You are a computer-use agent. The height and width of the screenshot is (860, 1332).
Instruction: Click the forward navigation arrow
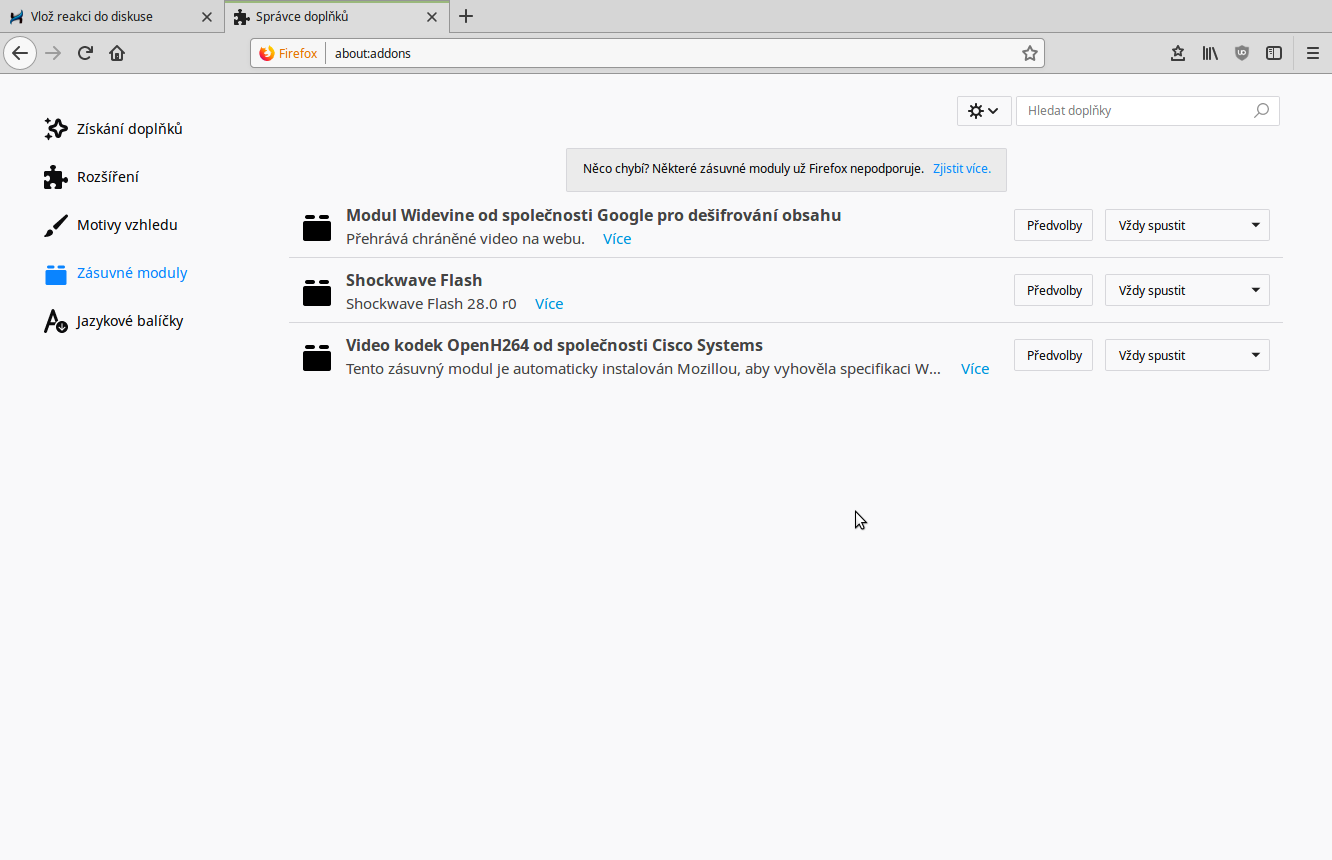[53, 53]
